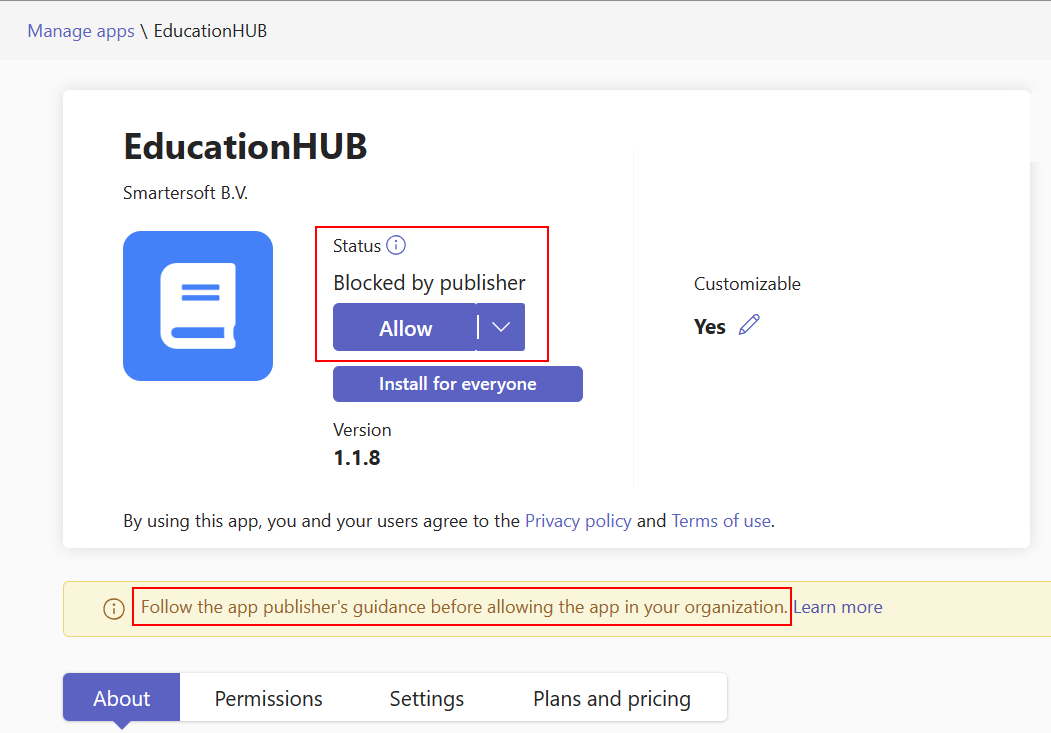The image size is (1051, 733).
Task: Select the blue EducationHUB book logo
Action: coord(197,305)
